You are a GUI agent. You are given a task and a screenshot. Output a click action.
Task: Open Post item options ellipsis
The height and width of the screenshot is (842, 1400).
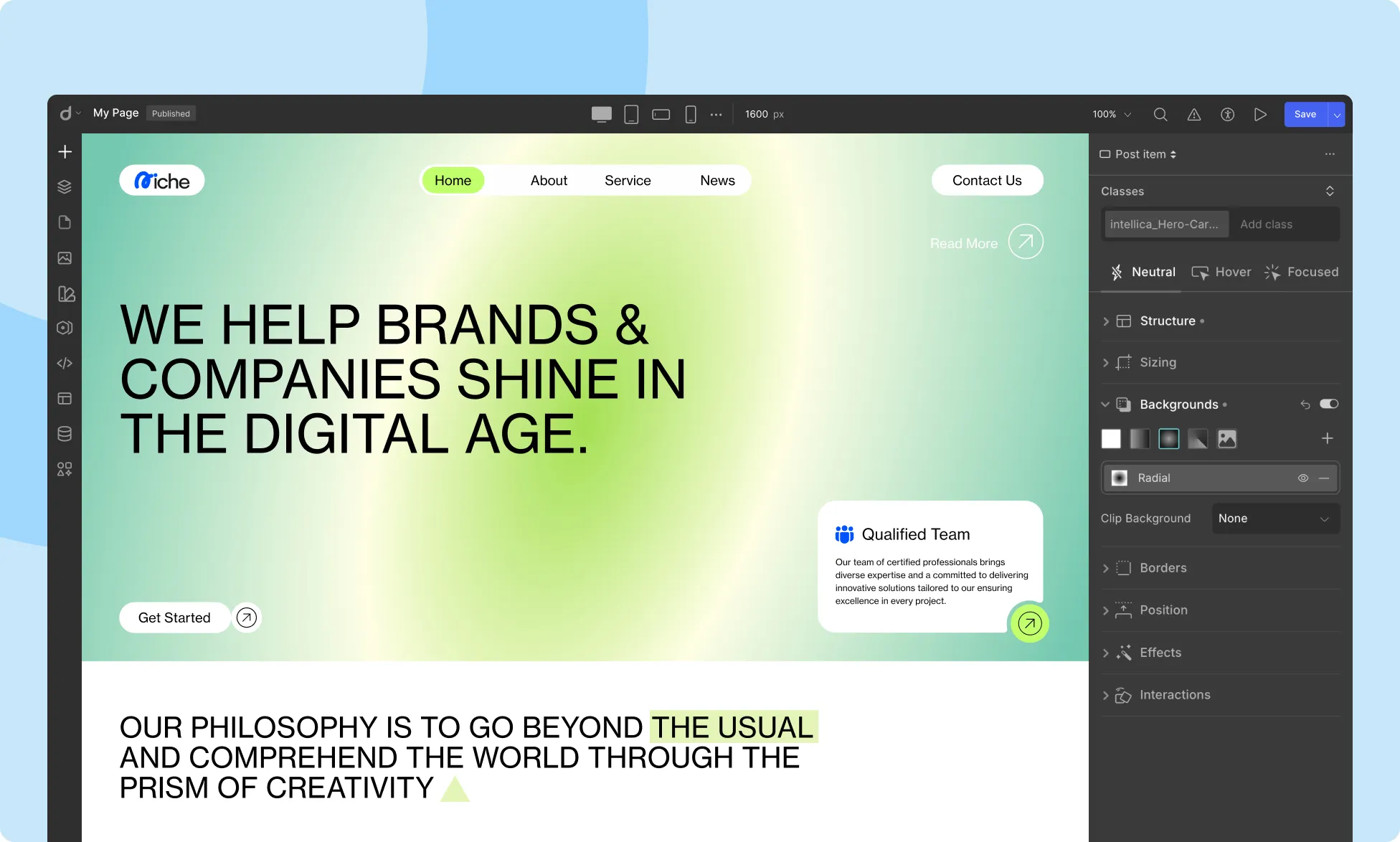[1330, 154]
